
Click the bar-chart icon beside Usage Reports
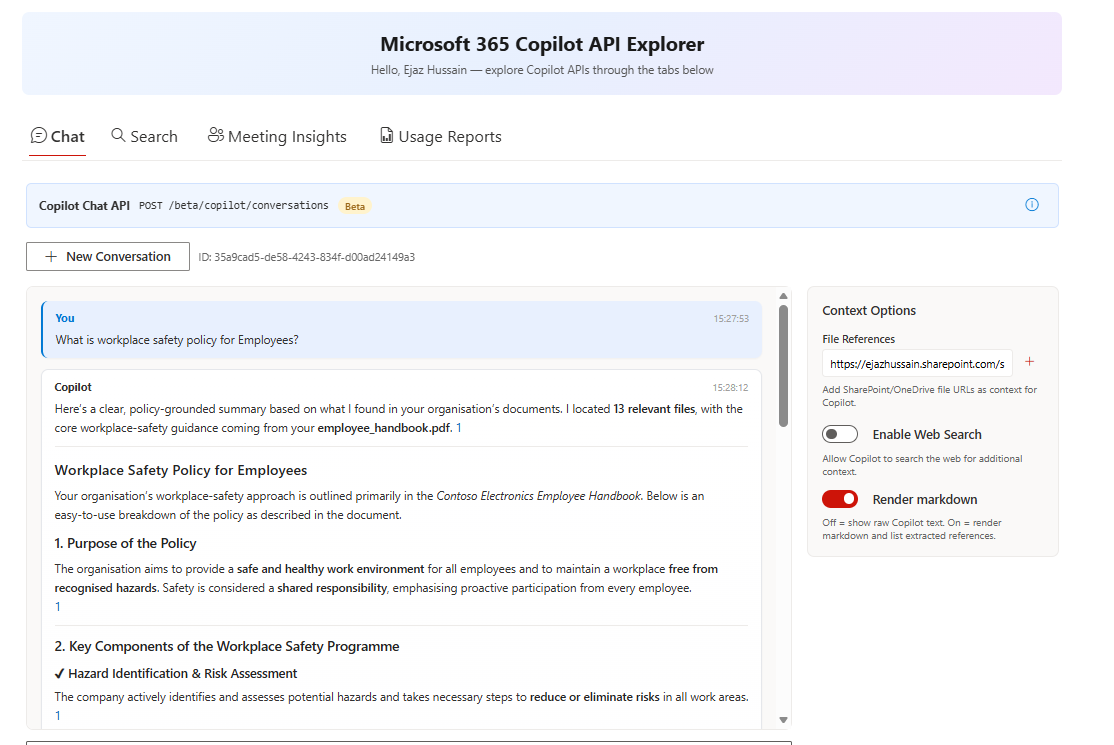pyautogui.click(x=386, y=134)
